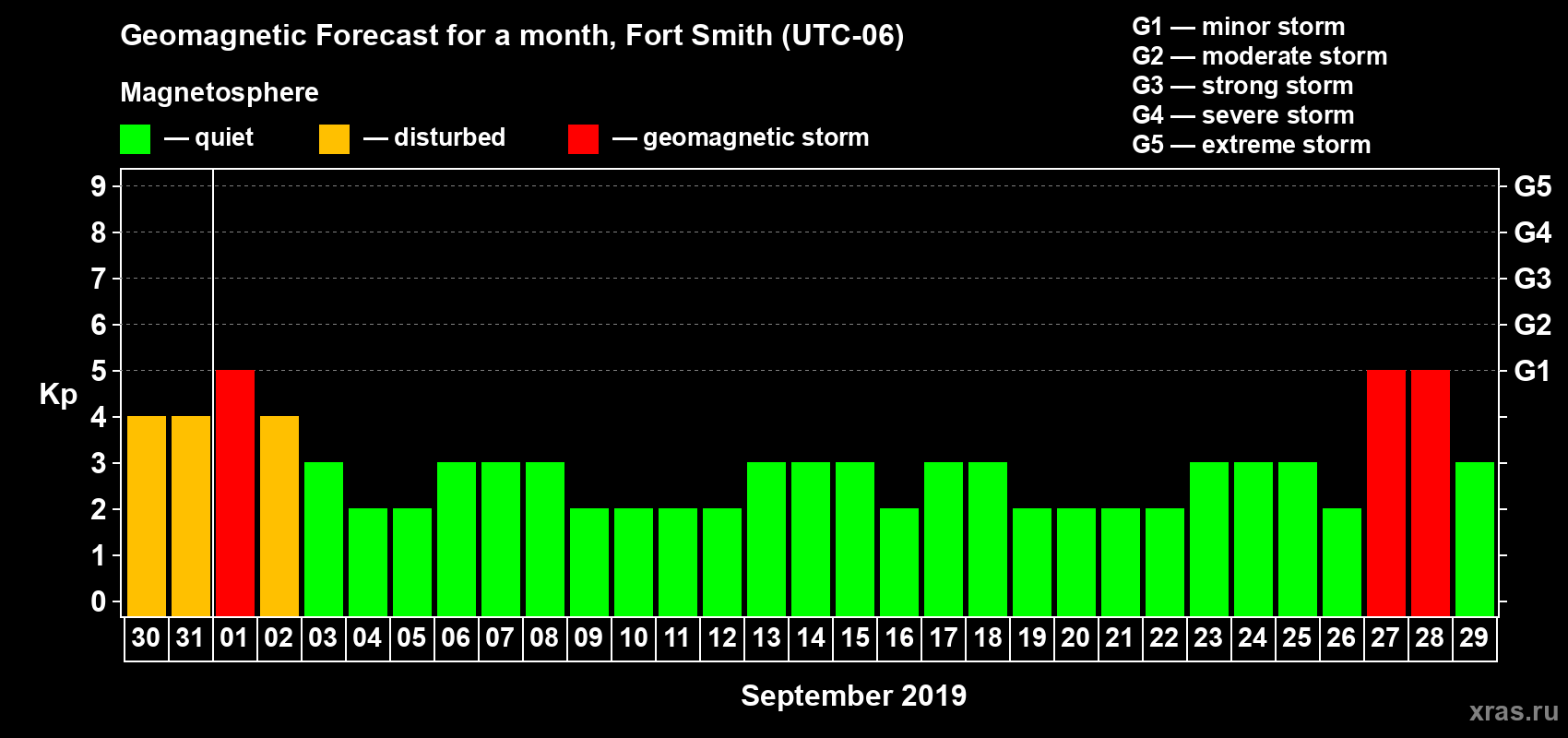This screenshot has width=1568, height=738.
Task: Click the G1 label on right axis
Action: coord(1532,371)
